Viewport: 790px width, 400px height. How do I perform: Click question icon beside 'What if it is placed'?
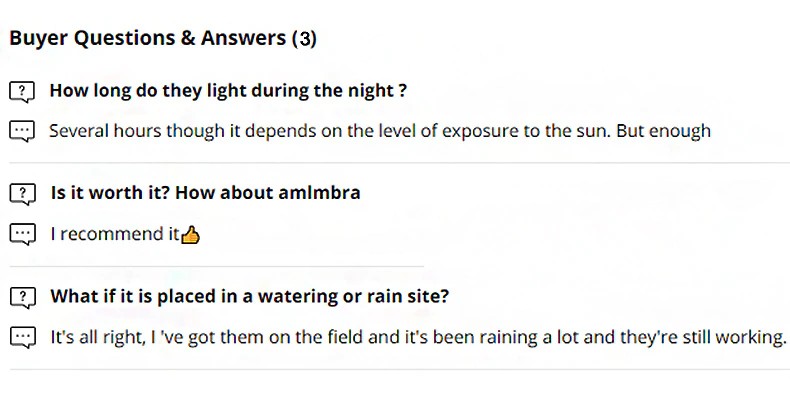(22, 298)
